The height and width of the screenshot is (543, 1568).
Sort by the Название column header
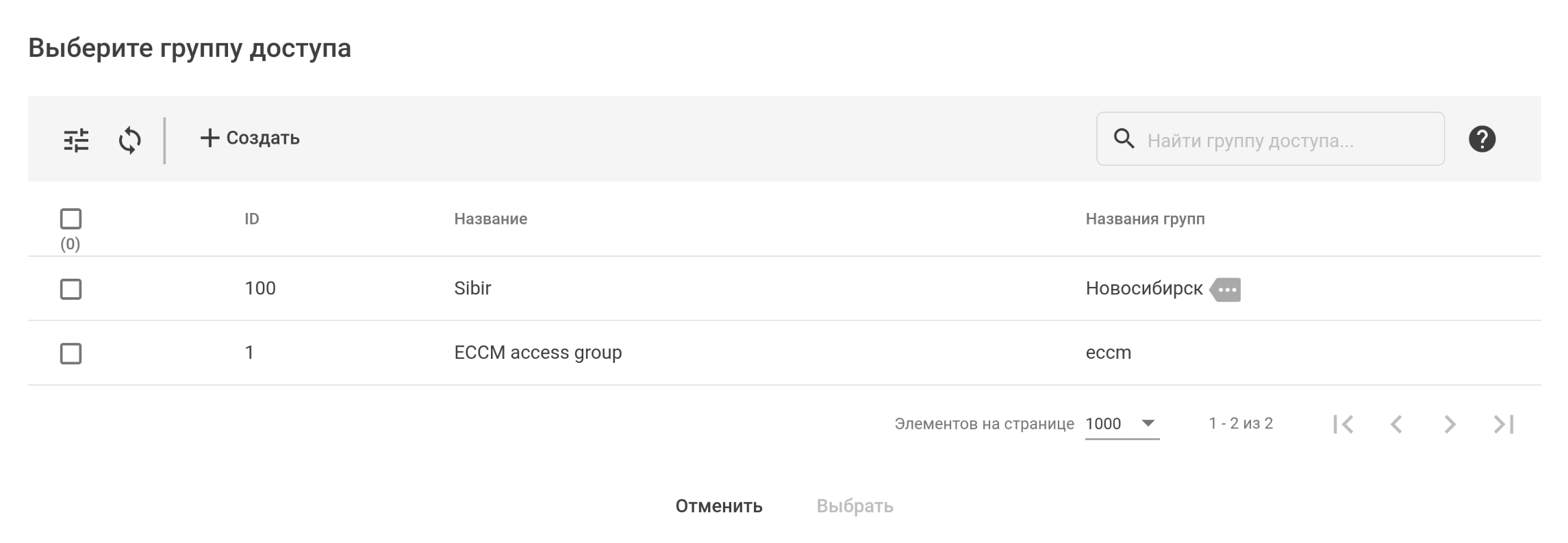tap(490, 219)
